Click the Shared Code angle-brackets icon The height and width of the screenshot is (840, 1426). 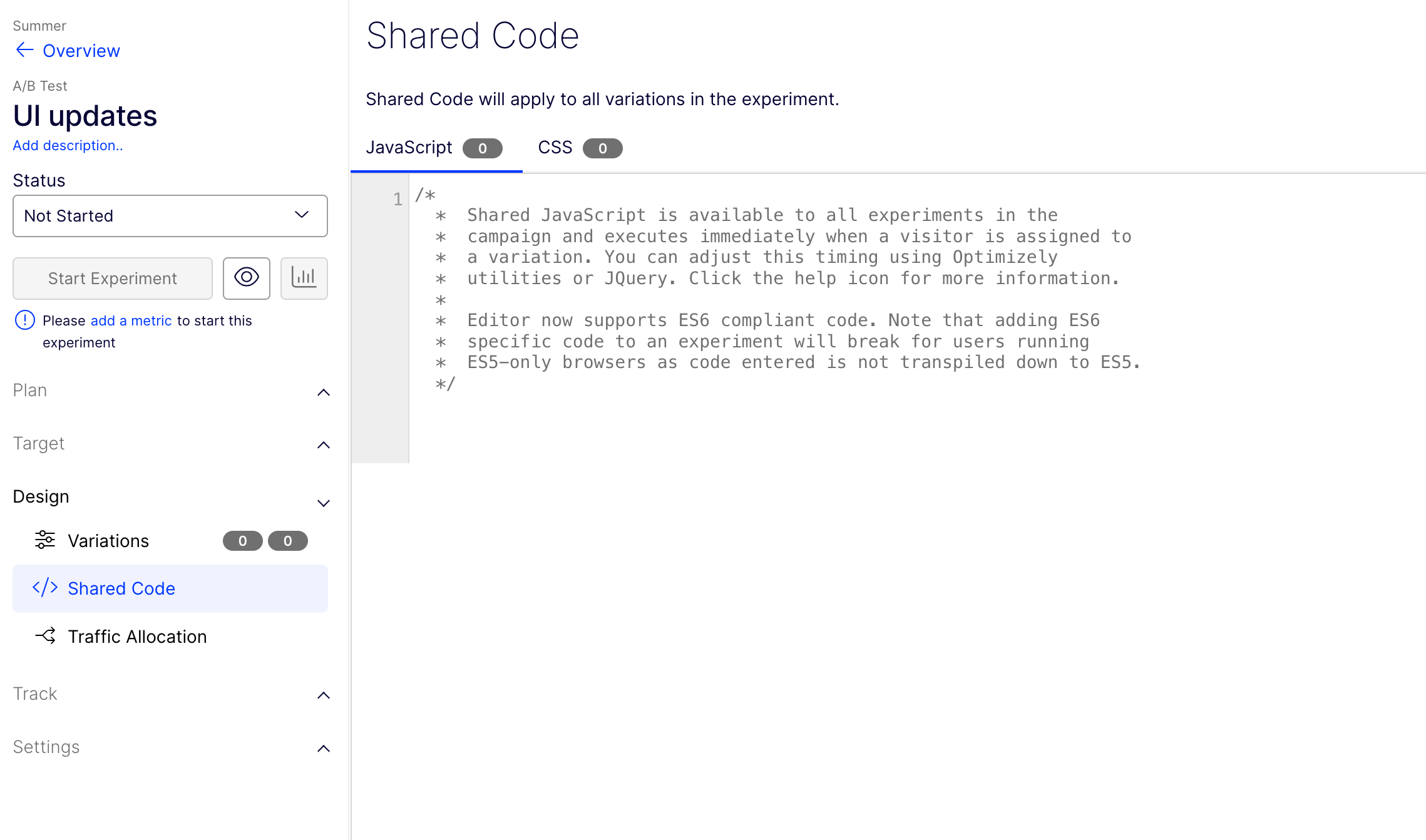pos(44,588)
